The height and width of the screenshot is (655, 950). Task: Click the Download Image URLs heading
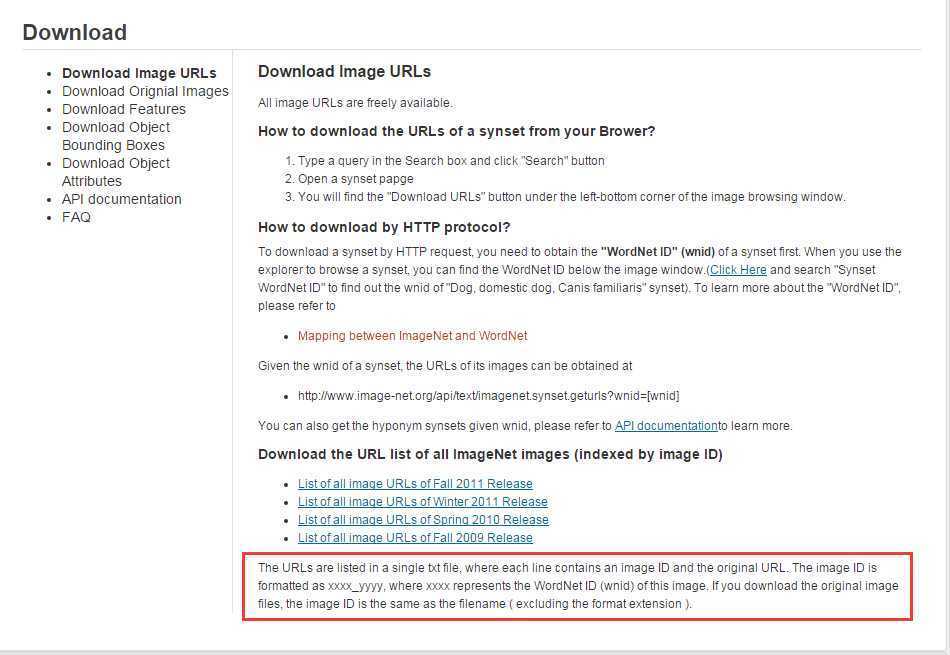click(x=344, y=71)
